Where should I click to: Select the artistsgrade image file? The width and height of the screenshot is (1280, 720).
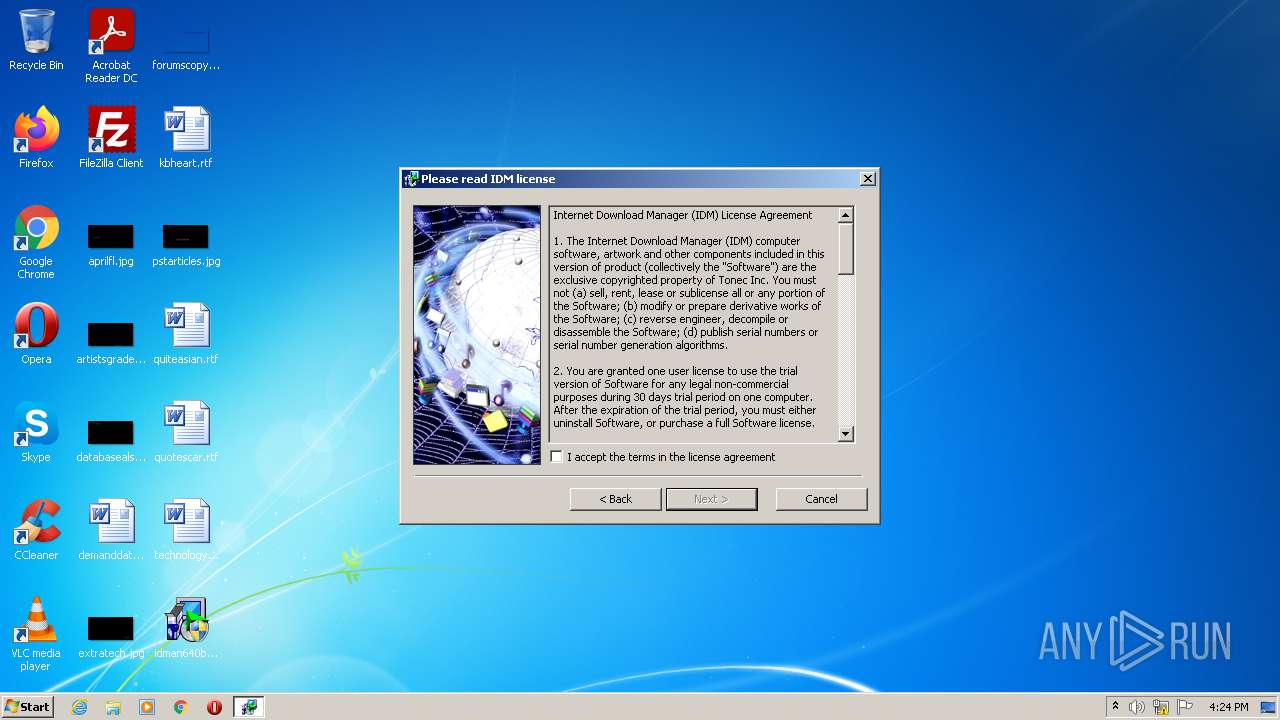point(111,341)
